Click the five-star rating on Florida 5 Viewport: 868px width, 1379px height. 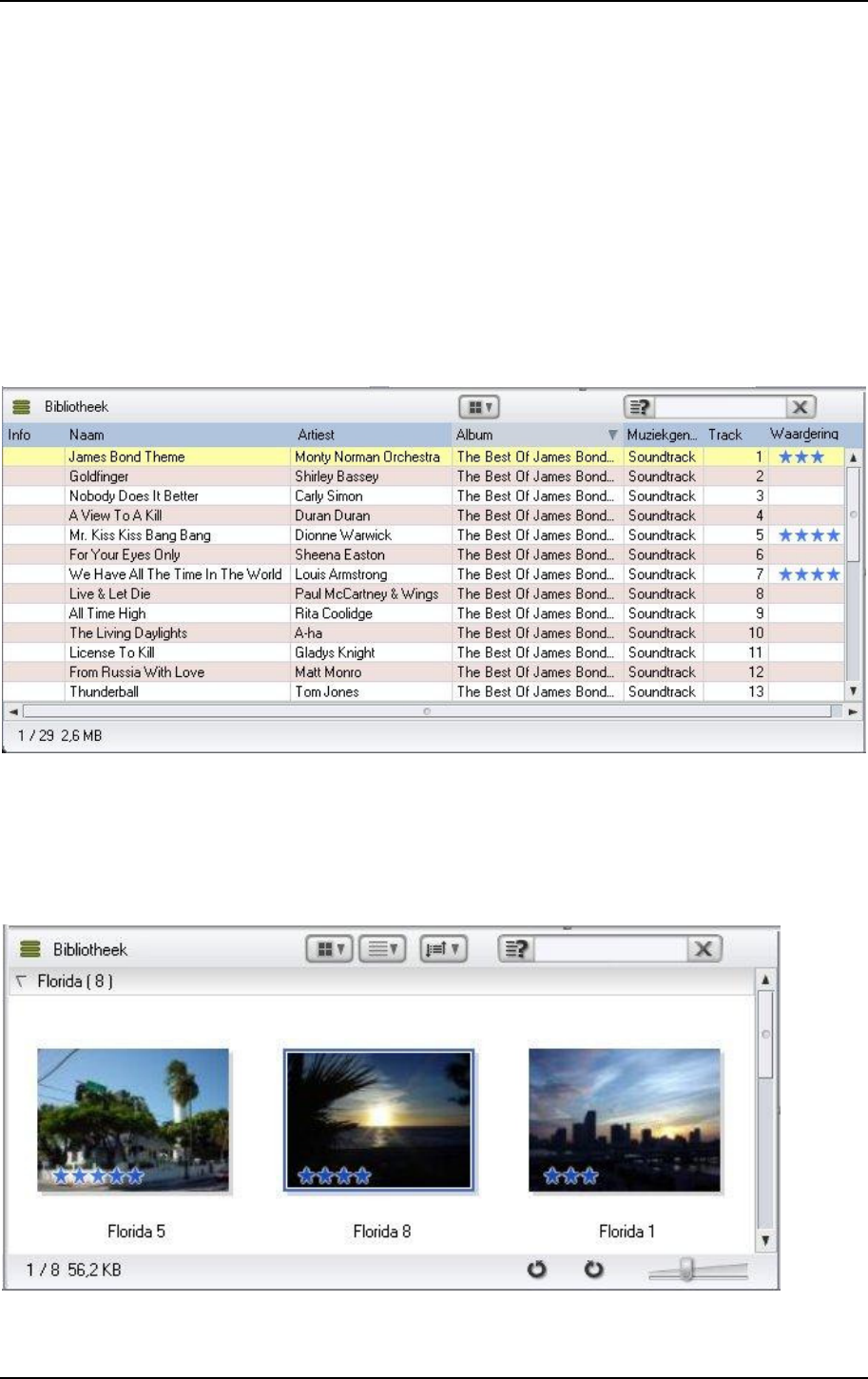click(x=99, y=1176)
